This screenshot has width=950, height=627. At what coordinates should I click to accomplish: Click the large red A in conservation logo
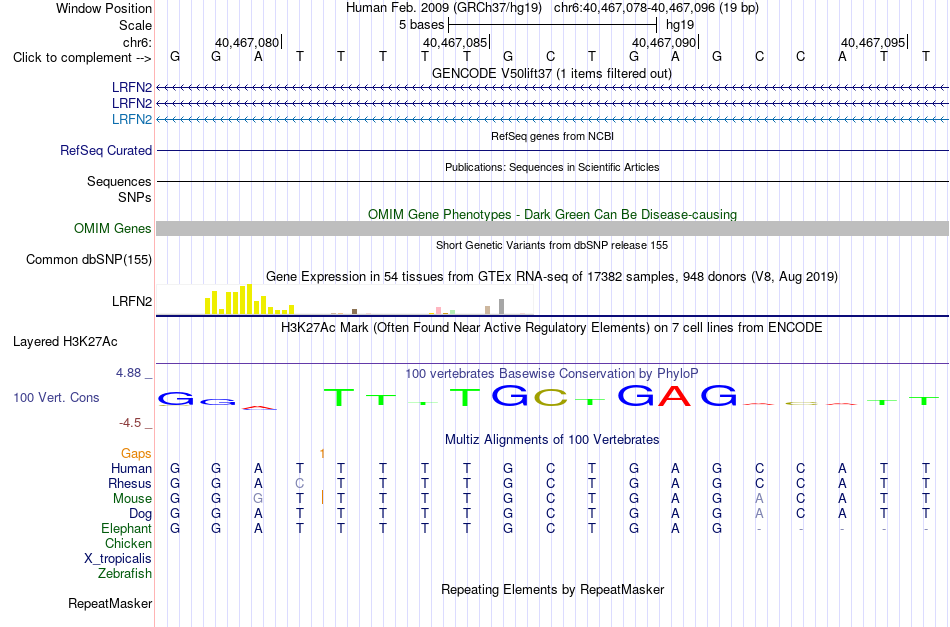click(675, 396)
